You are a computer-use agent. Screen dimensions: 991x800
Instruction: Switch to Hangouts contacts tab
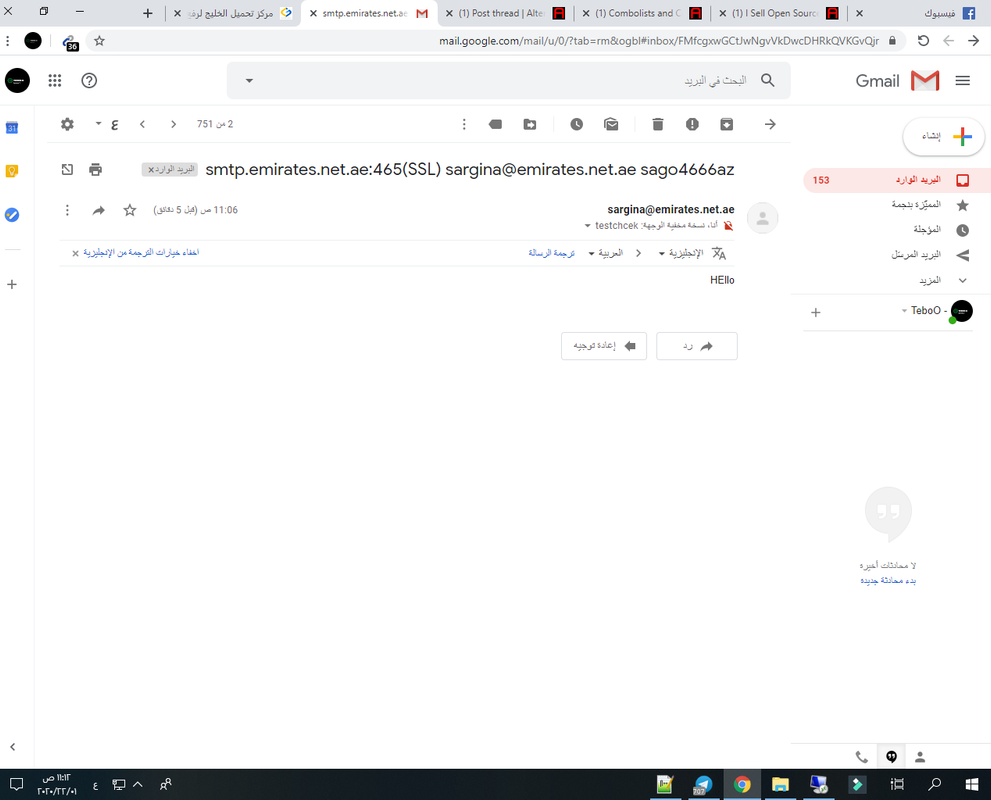pyautogui.click(x=920, y=756)
